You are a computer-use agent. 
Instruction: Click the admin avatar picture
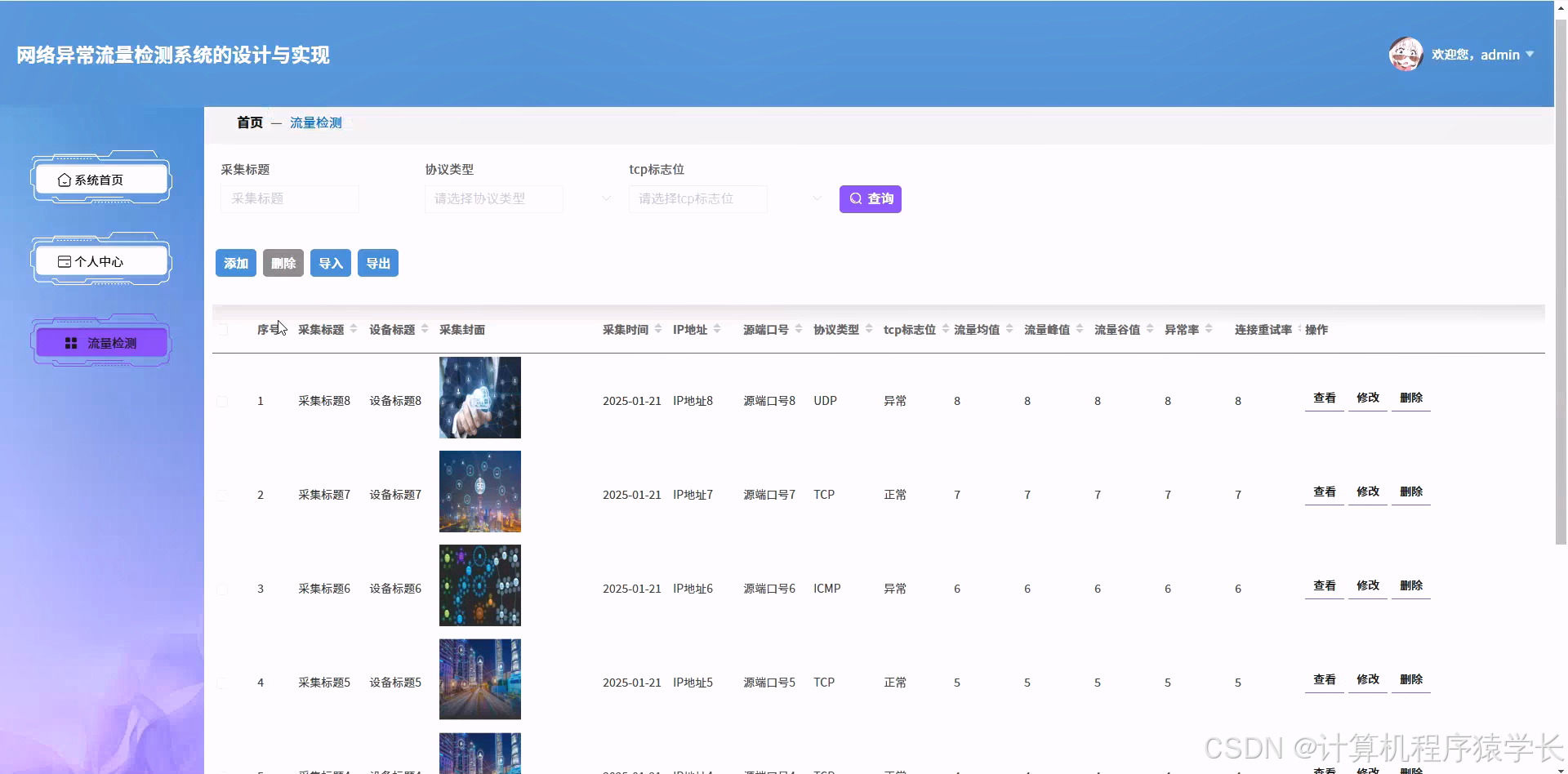click(x=1405, y=54)
